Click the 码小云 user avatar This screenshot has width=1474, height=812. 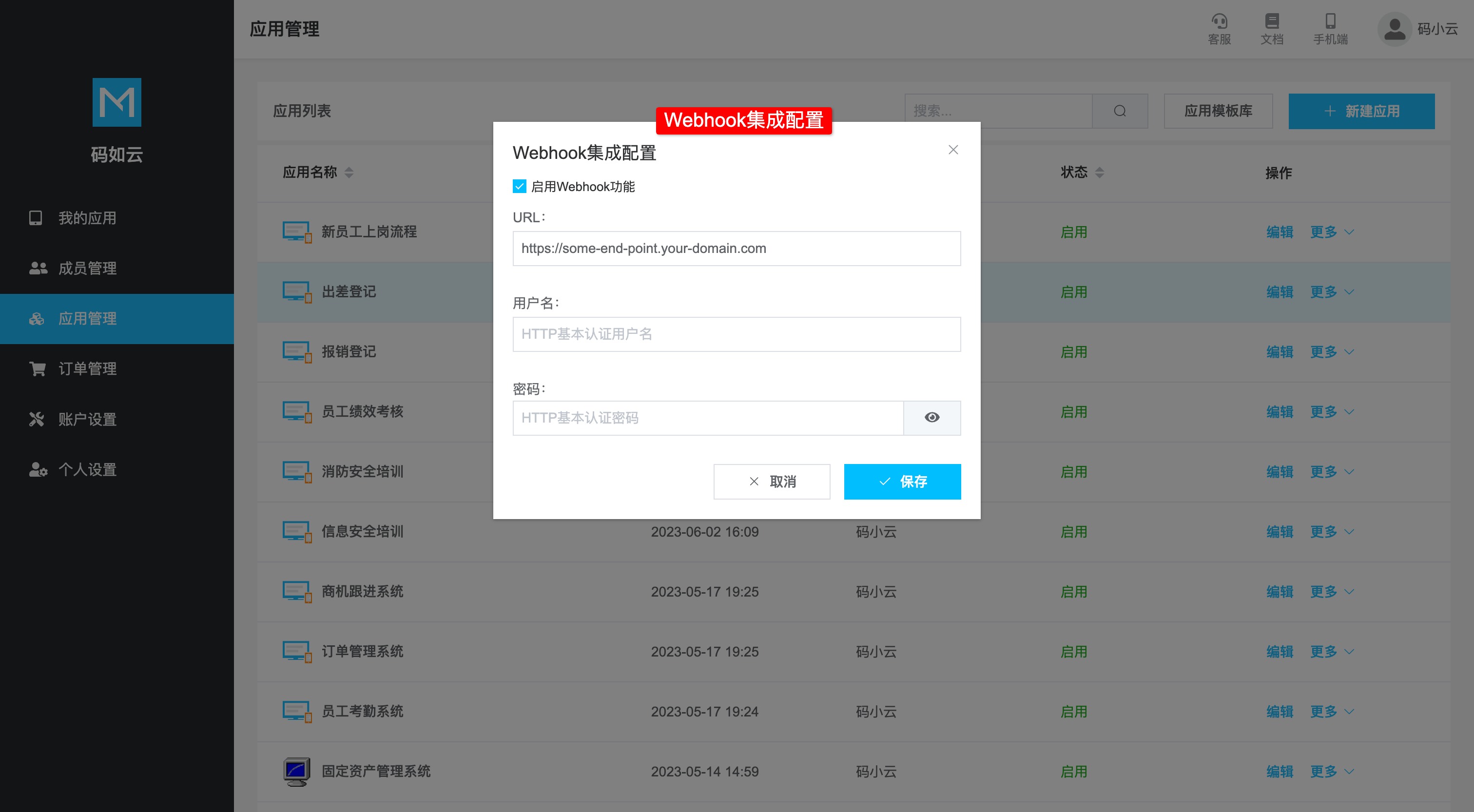(1395, 29)
